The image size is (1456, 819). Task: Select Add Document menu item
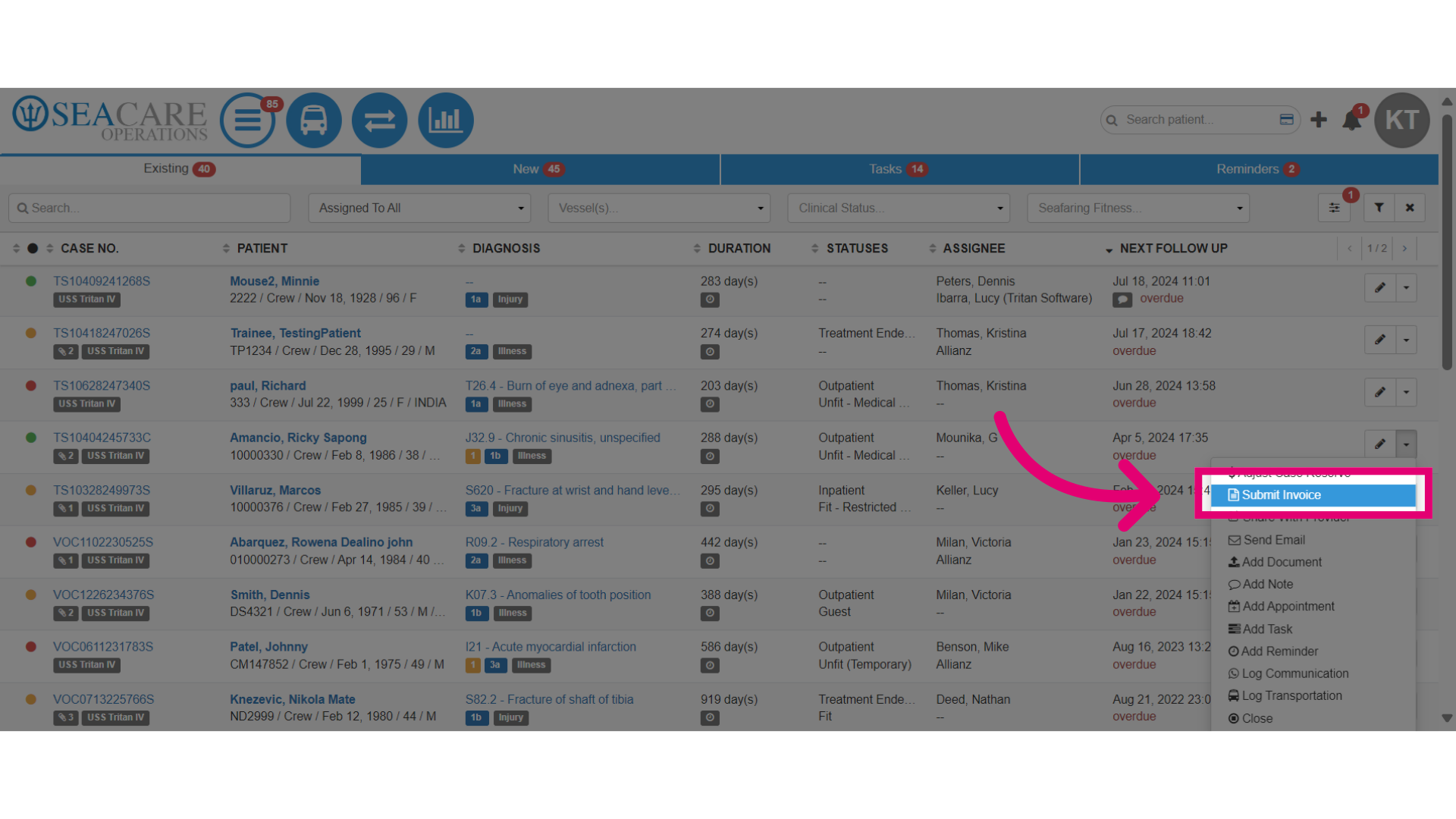pyautogui.click(x=1313, y=562)
